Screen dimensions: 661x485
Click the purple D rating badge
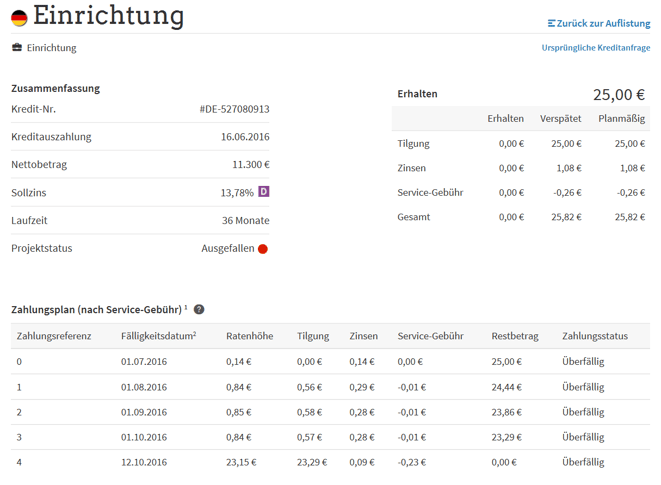tap(264, 191)
